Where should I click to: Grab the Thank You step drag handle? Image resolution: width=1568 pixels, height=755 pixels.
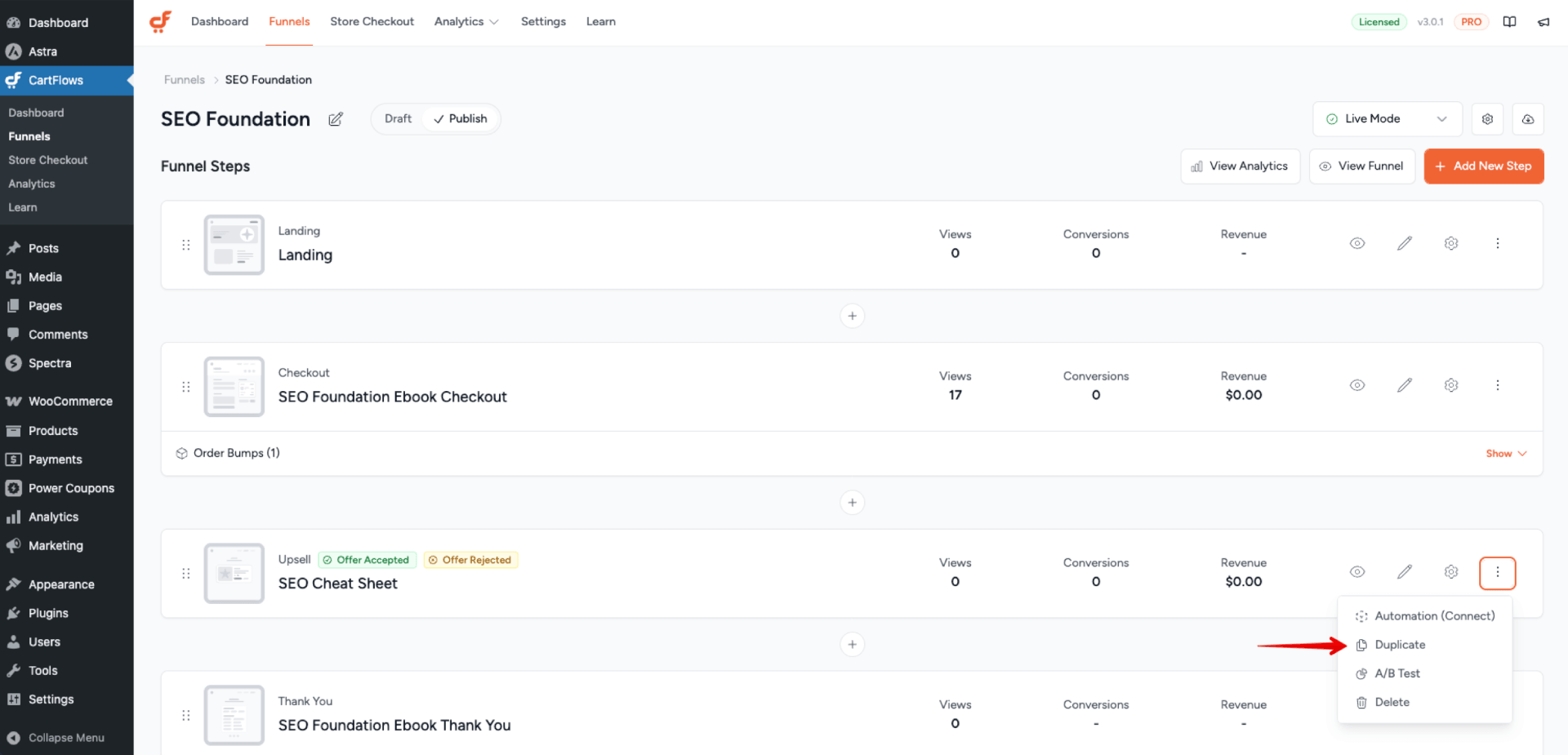click(x=186, y=716)
